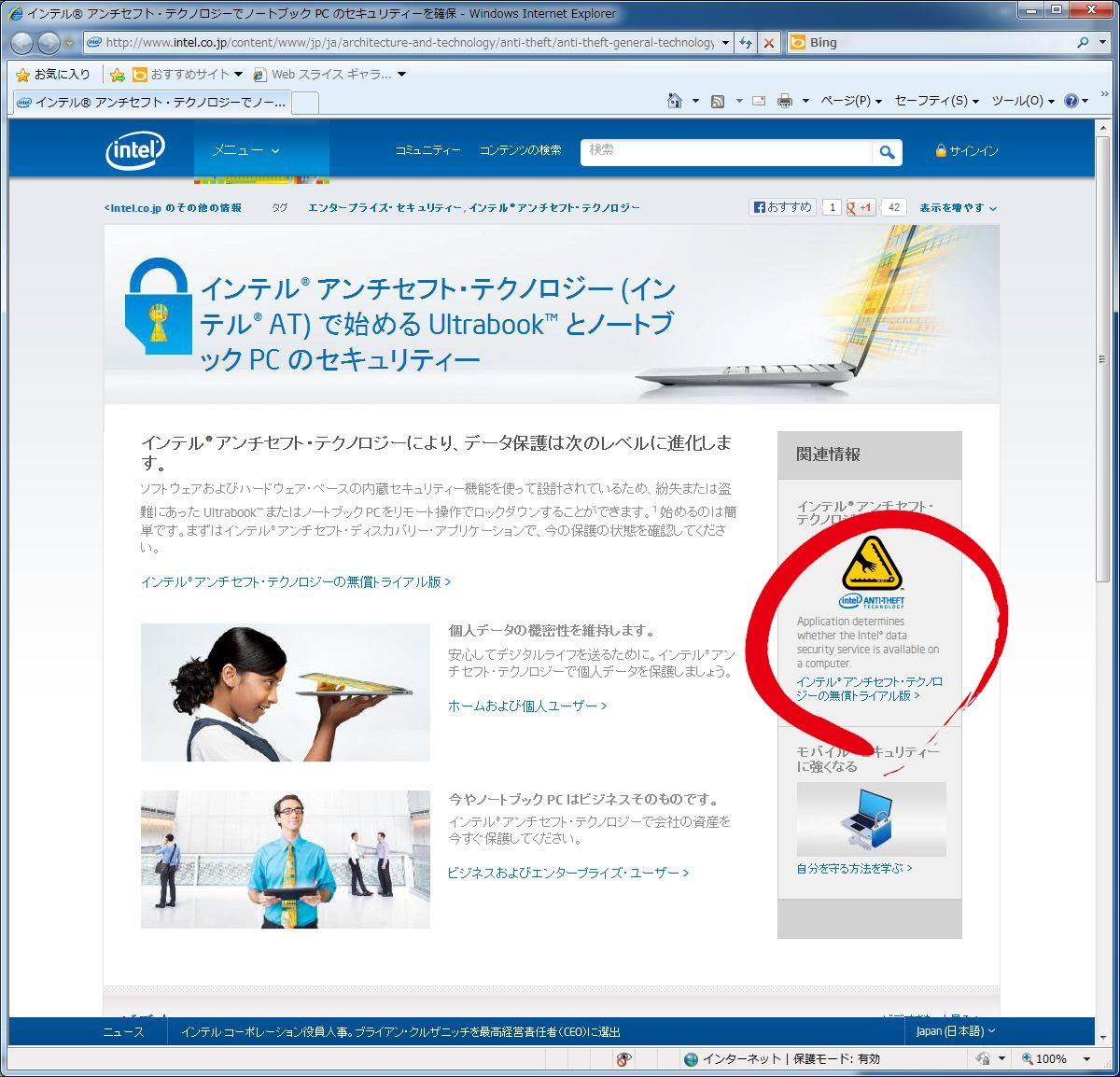This screenshot has height=1077, width=1120.
Task: Open the recent pages dropdown arrow
Action: [70, 43]
